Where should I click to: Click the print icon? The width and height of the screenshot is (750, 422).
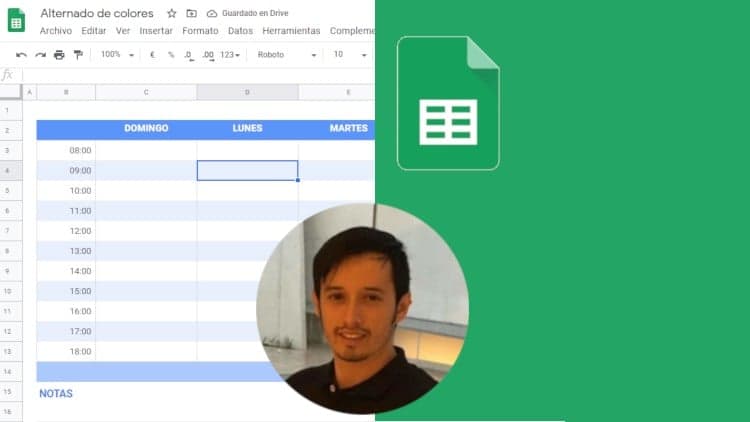point(59,55)
